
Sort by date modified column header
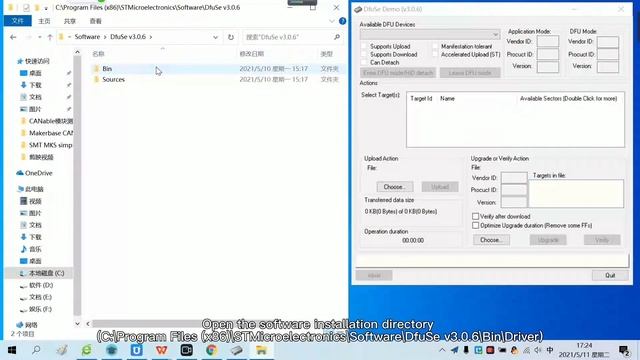251,54
